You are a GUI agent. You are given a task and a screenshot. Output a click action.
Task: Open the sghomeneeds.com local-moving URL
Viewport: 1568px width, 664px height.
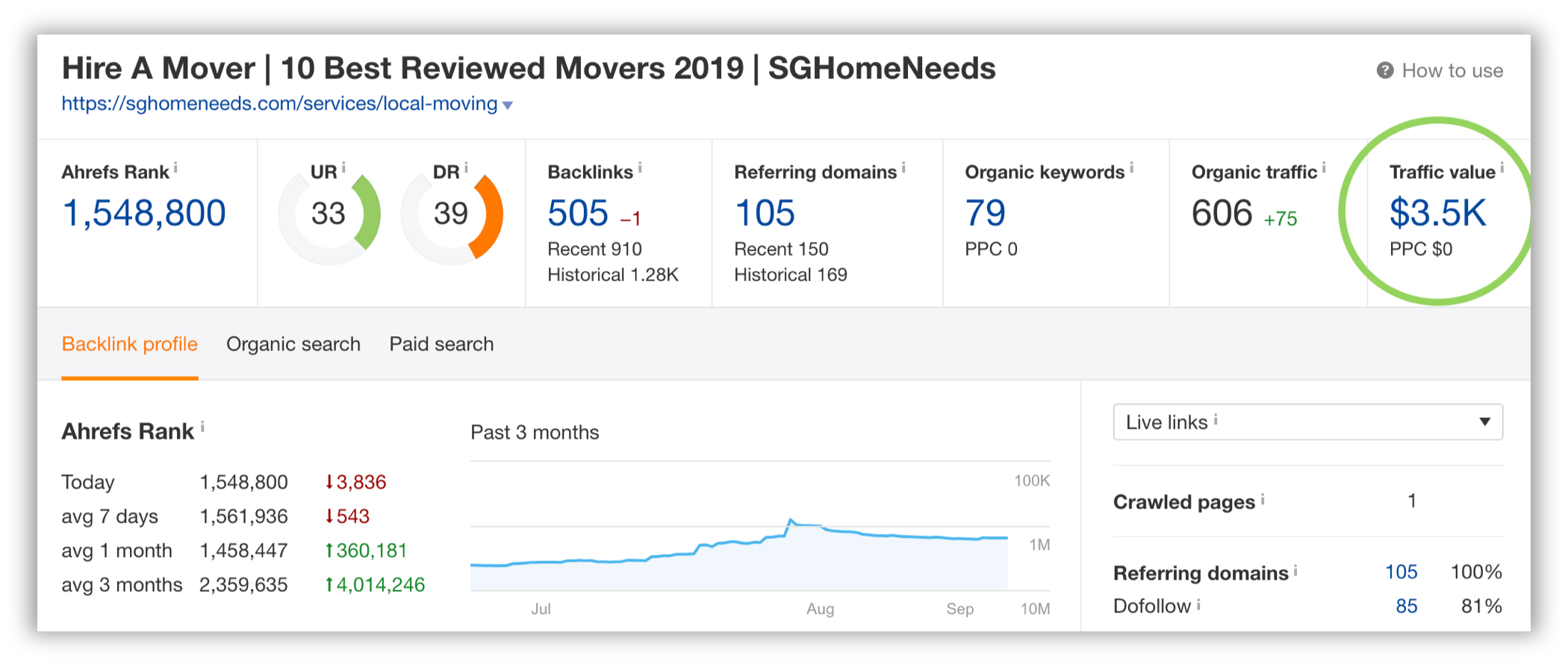coord(279,103)
